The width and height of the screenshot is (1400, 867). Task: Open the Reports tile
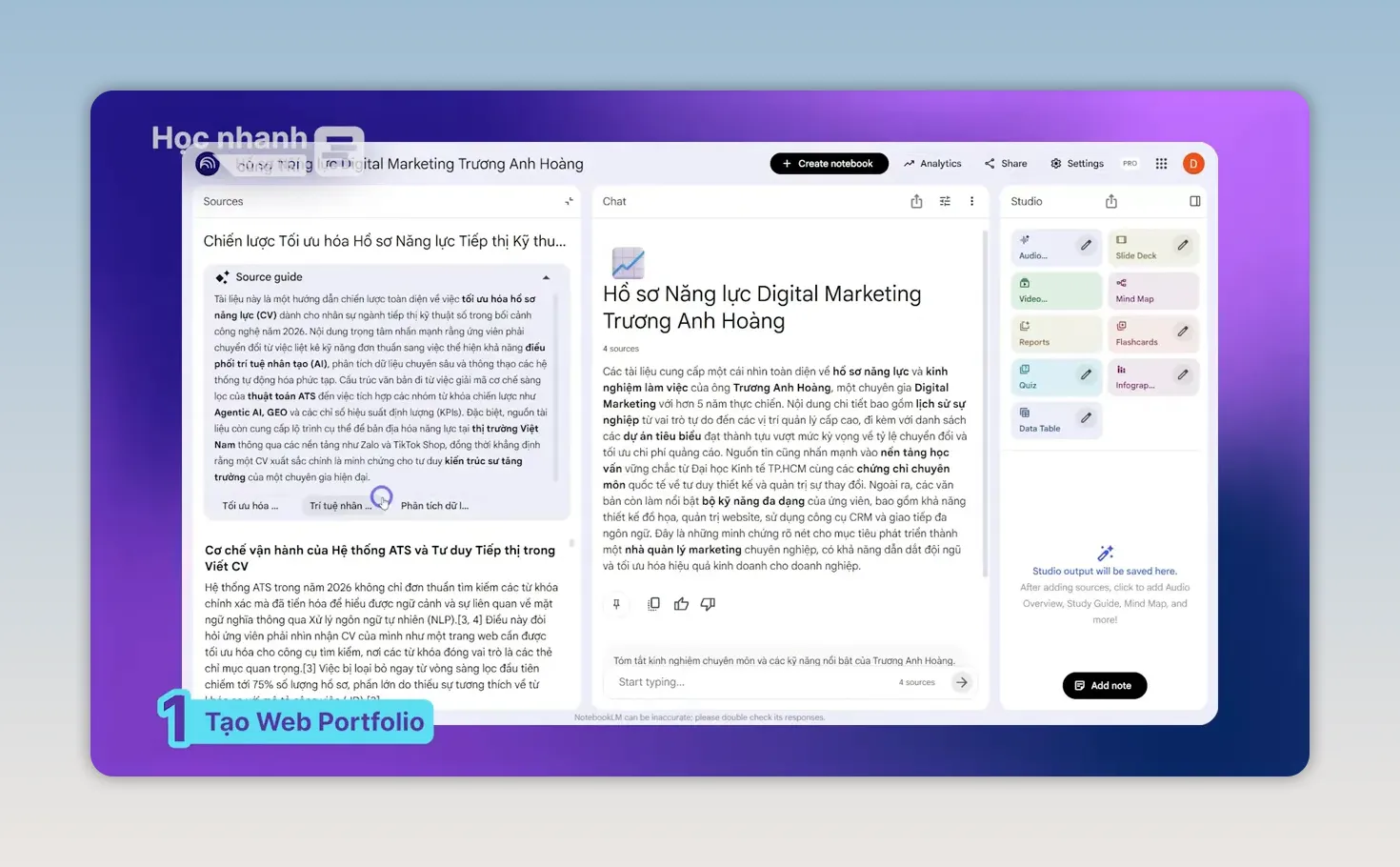click(1056, 333)
